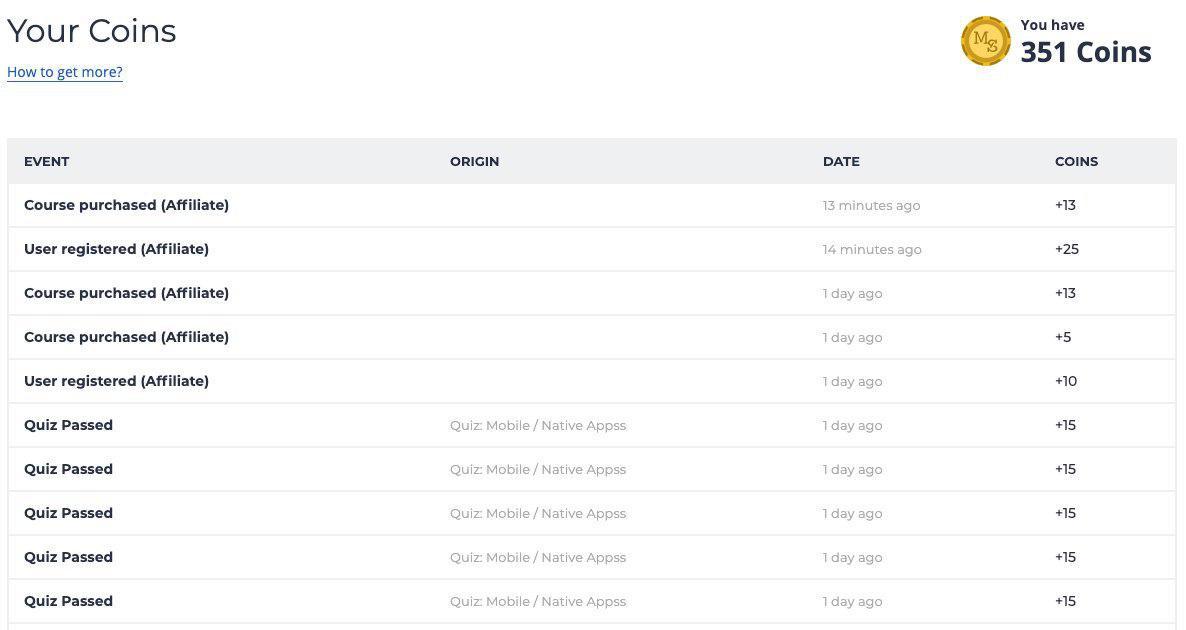Select the "13 minutes ago" timestamp
This screenshot has width=1186, height=630.
coord(871,205)
